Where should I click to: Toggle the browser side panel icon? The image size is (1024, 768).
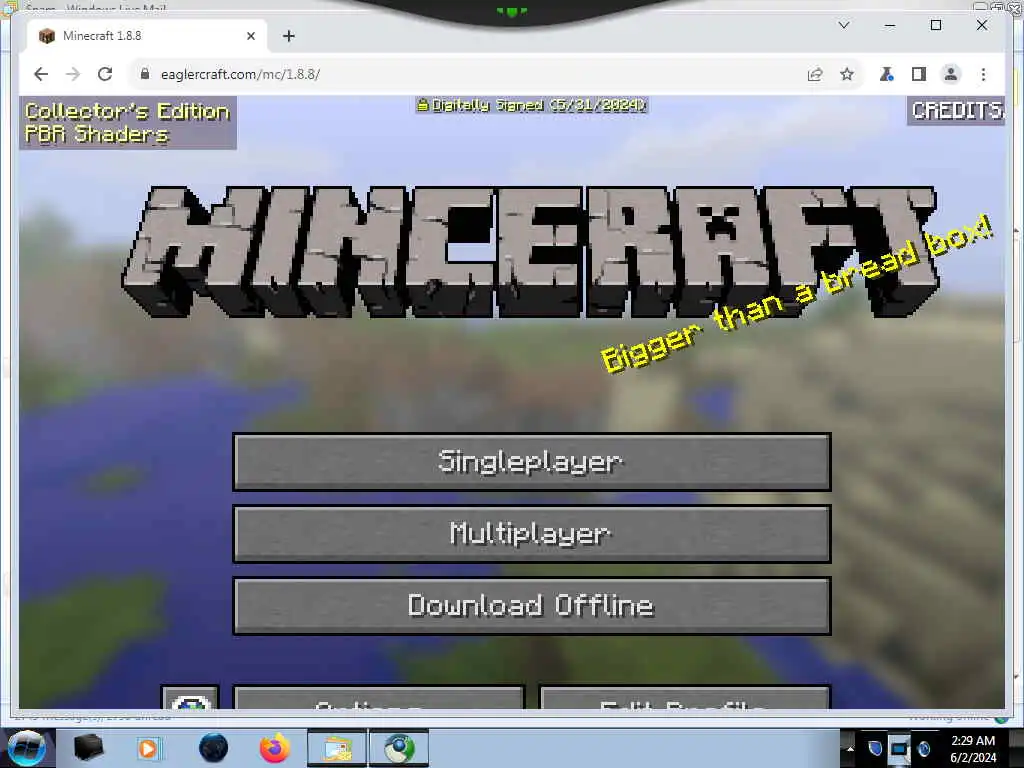pyautogui.click(x=919, y=74)
